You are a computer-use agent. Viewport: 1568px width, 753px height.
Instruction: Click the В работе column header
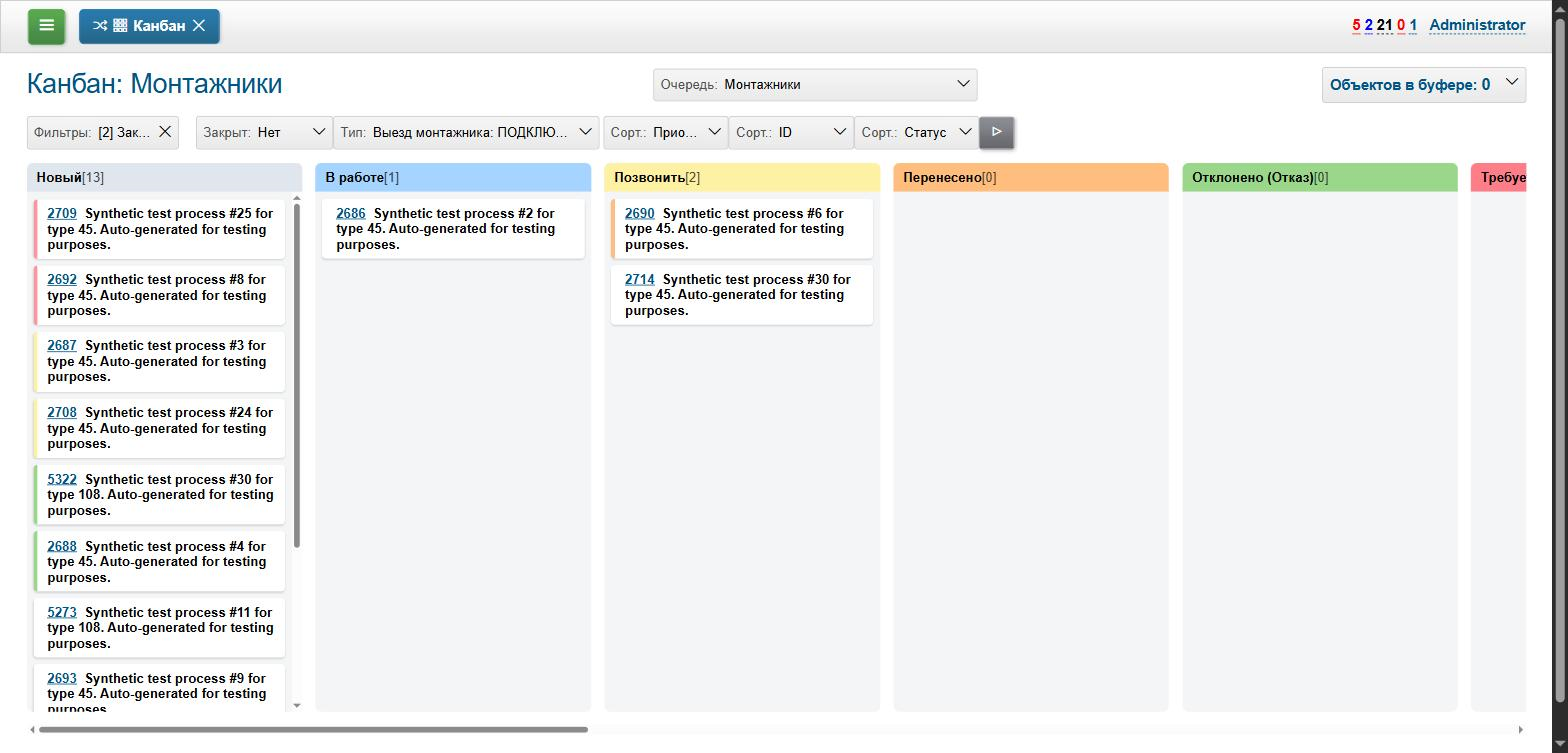point(453,177)
